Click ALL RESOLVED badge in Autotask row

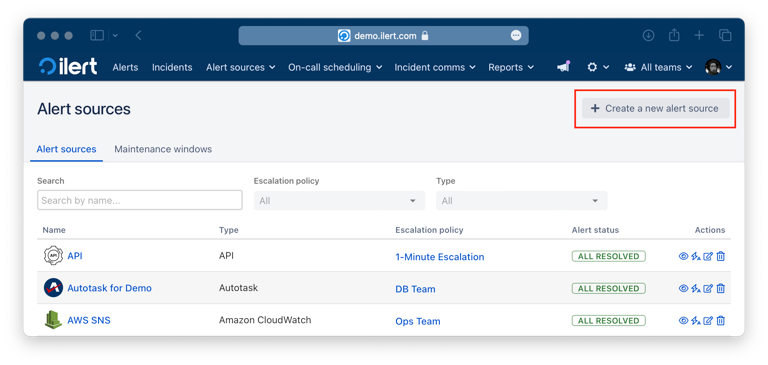[x=608, y=289]
